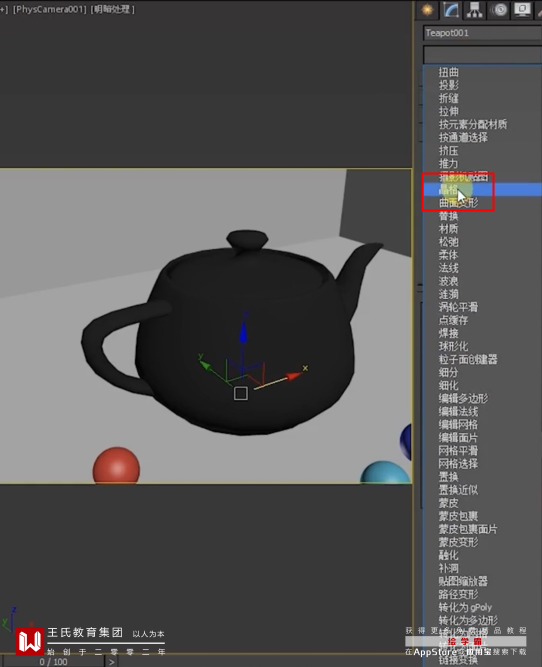Choose the 材质 modifier entry

pos(448,229)
